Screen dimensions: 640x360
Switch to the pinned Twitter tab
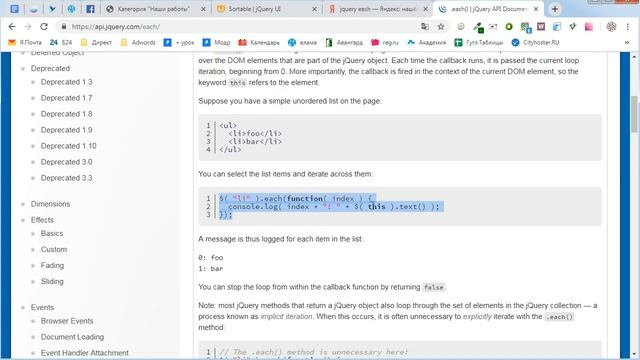point(52,9)
